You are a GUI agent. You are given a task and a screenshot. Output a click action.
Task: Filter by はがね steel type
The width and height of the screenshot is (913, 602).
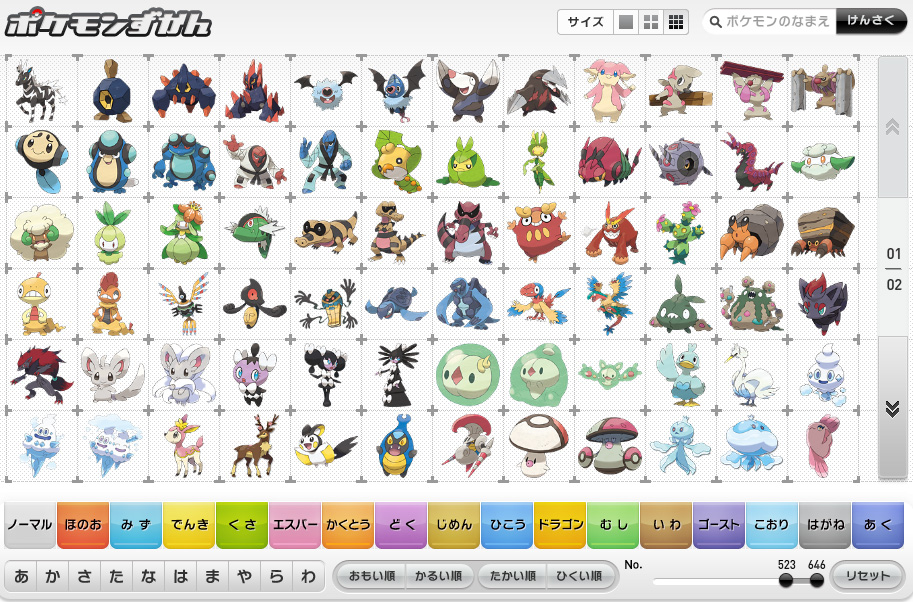point(825,525)
